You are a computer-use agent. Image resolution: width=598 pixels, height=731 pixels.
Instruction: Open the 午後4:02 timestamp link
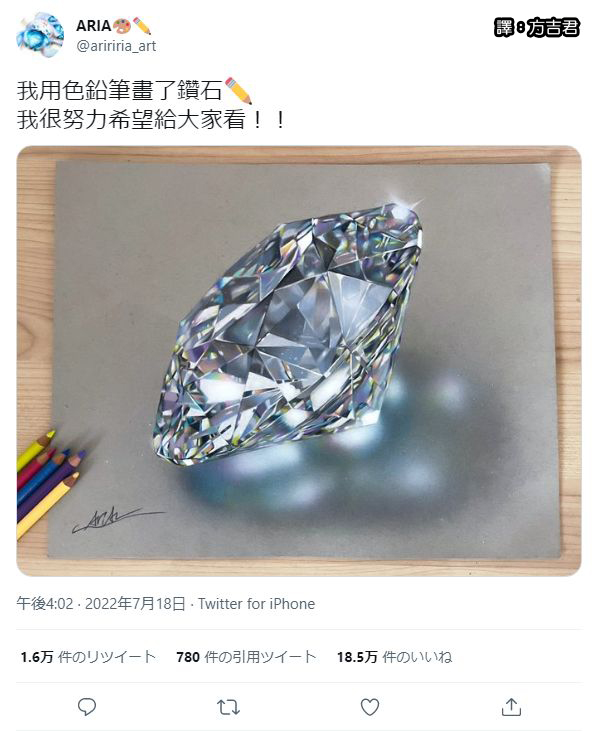point(45,604)
